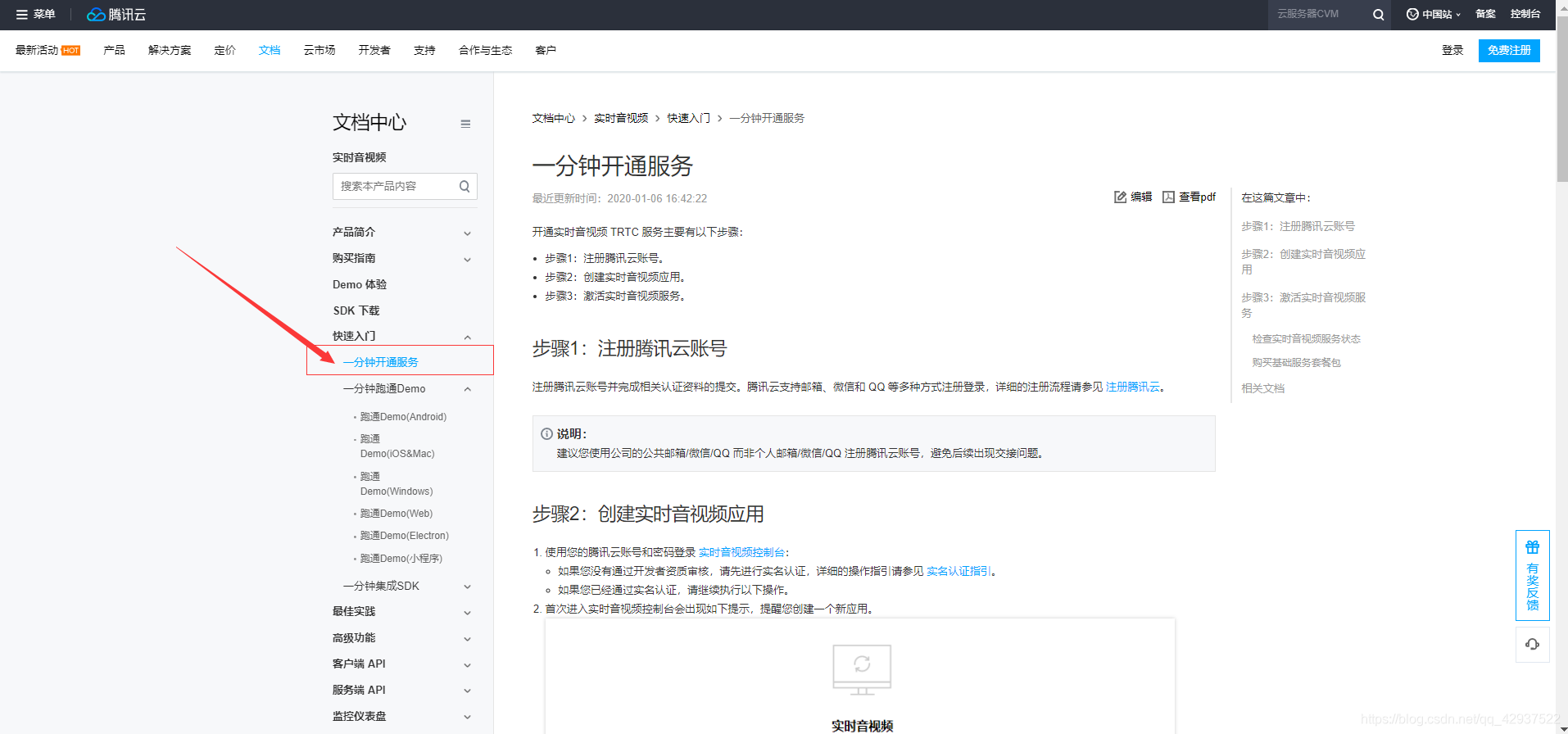Collapse 快速入门 section chevron

[467, 337]
